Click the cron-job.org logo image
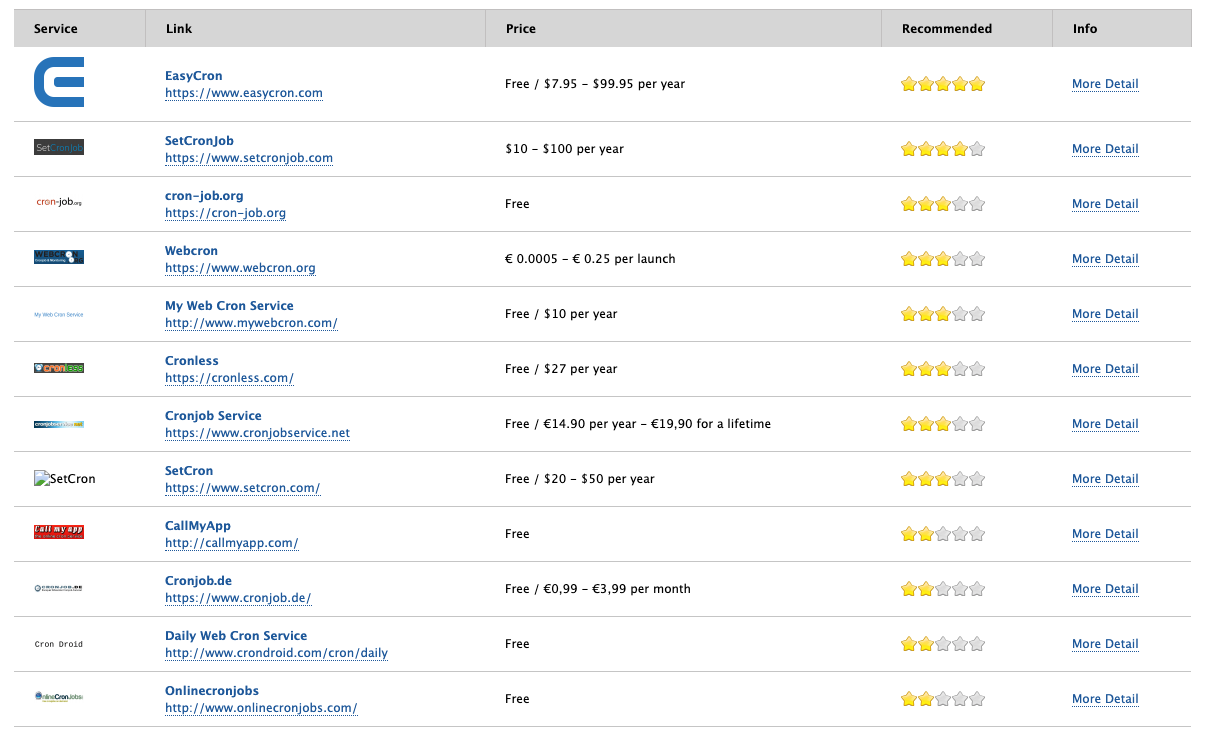This screenshot has width=1211, height=747. [59, 203]
